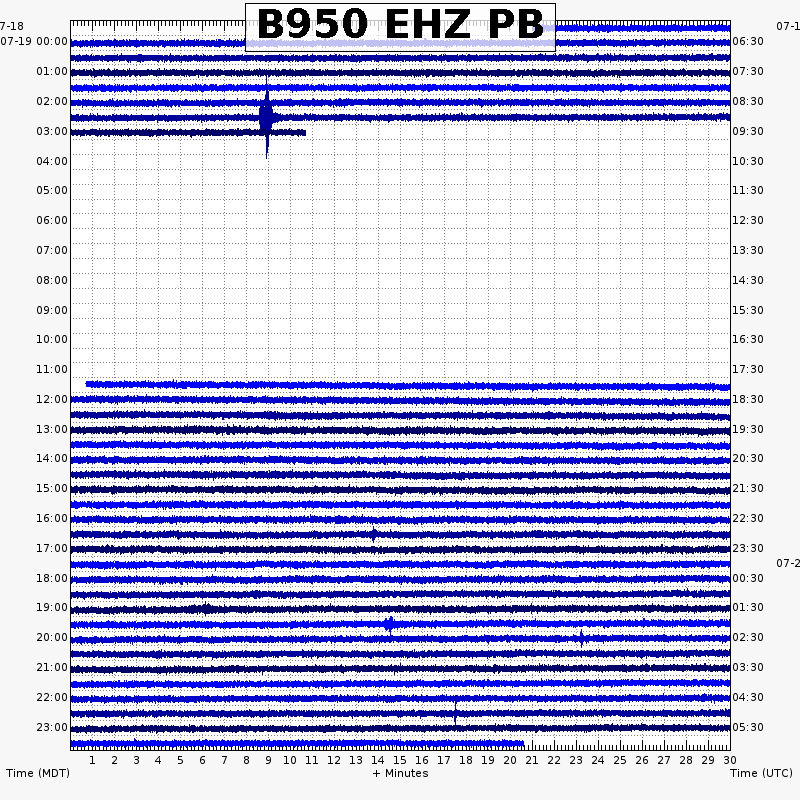
Task: Click the large seismic spike on 02:30 trace
Action: click(267, 118)
